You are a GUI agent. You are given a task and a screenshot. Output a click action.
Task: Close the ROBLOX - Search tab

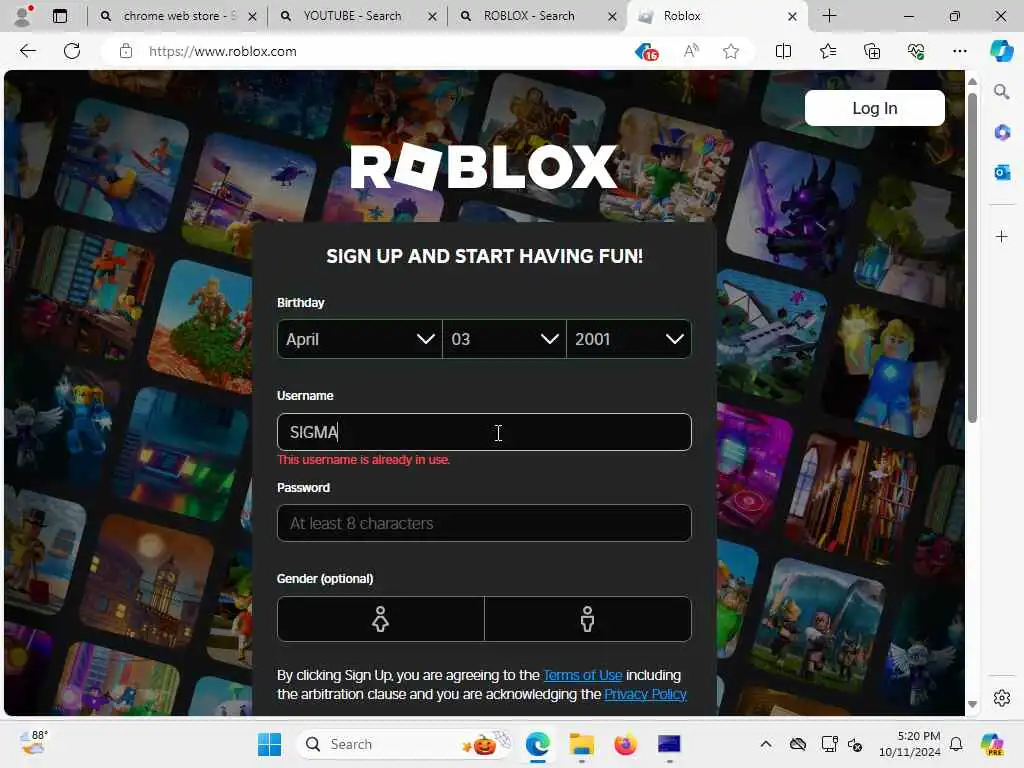click(x=612, y=16)
